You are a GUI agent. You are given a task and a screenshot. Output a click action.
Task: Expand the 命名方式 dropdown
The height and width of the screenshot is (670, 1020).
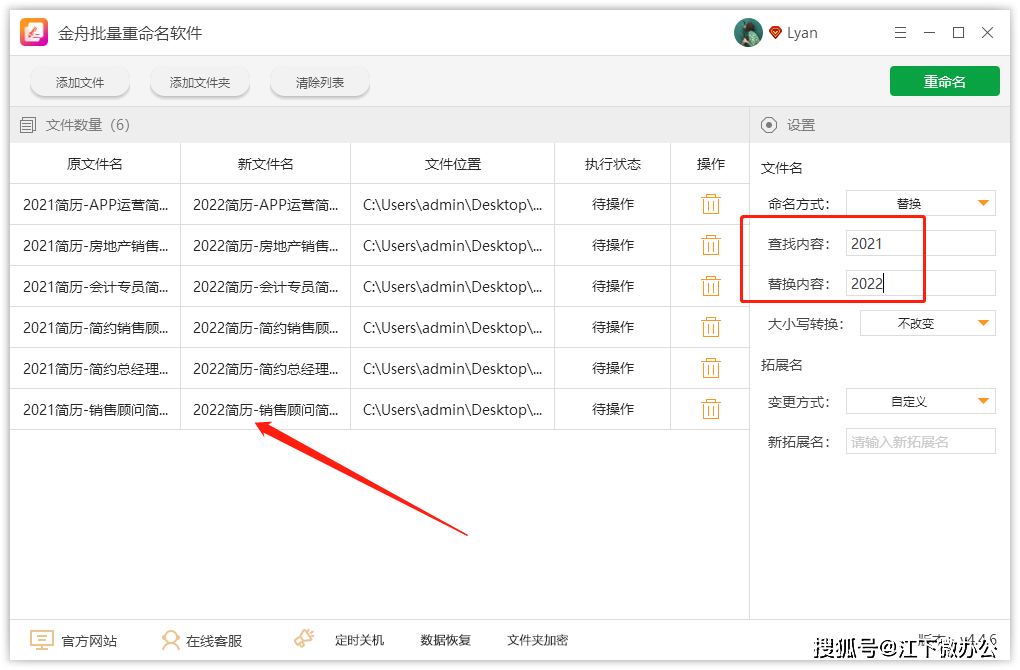coord(920,203)
